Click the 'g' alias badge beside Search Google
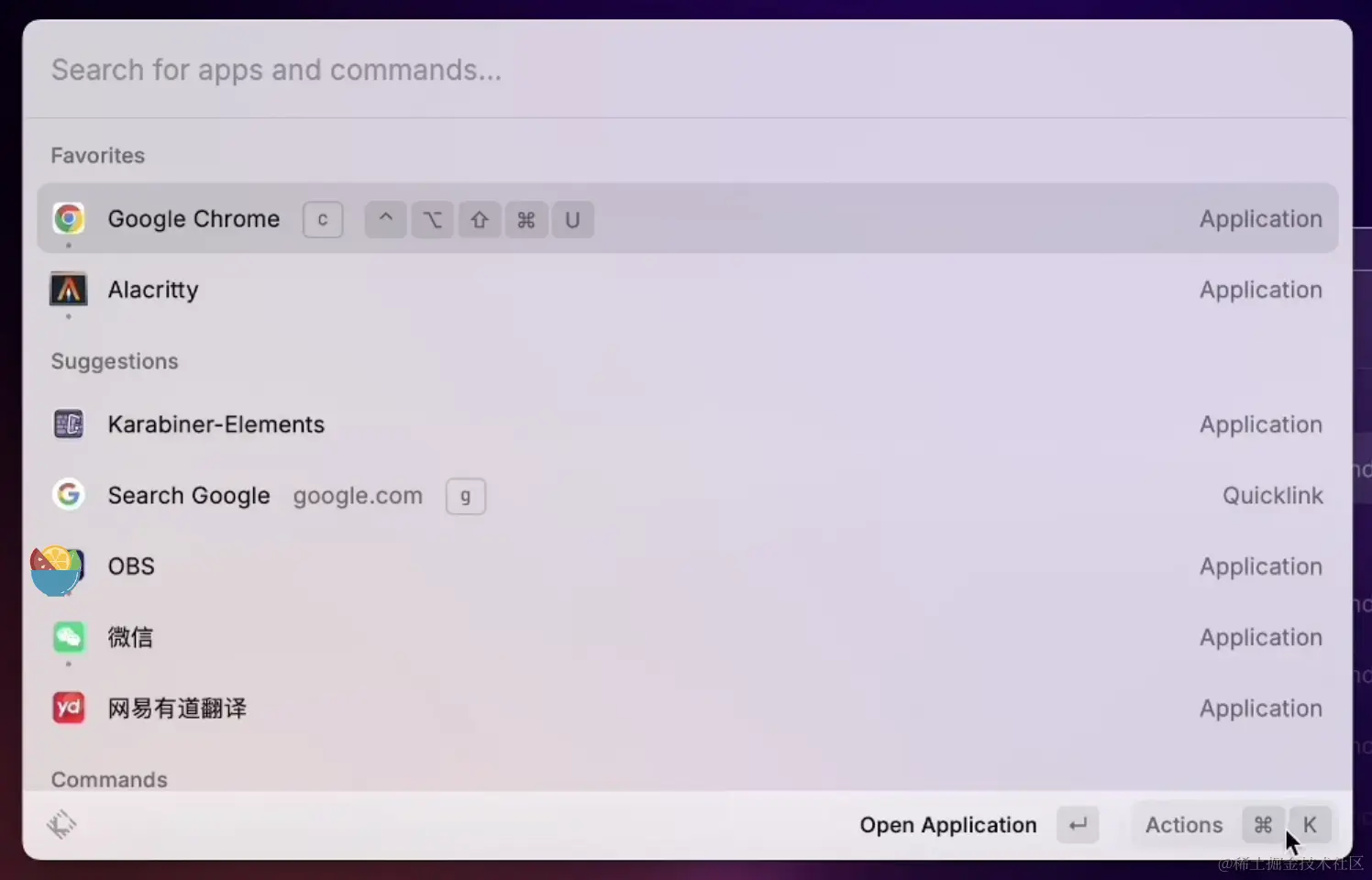Screen dimensions: 1372x880 point(466,496)
